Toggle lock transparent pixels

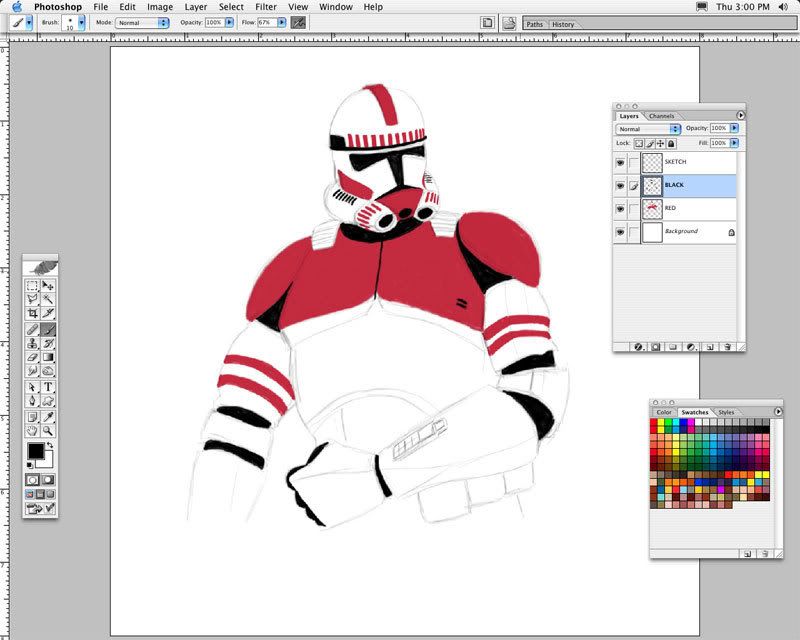[x=639, y=143]
